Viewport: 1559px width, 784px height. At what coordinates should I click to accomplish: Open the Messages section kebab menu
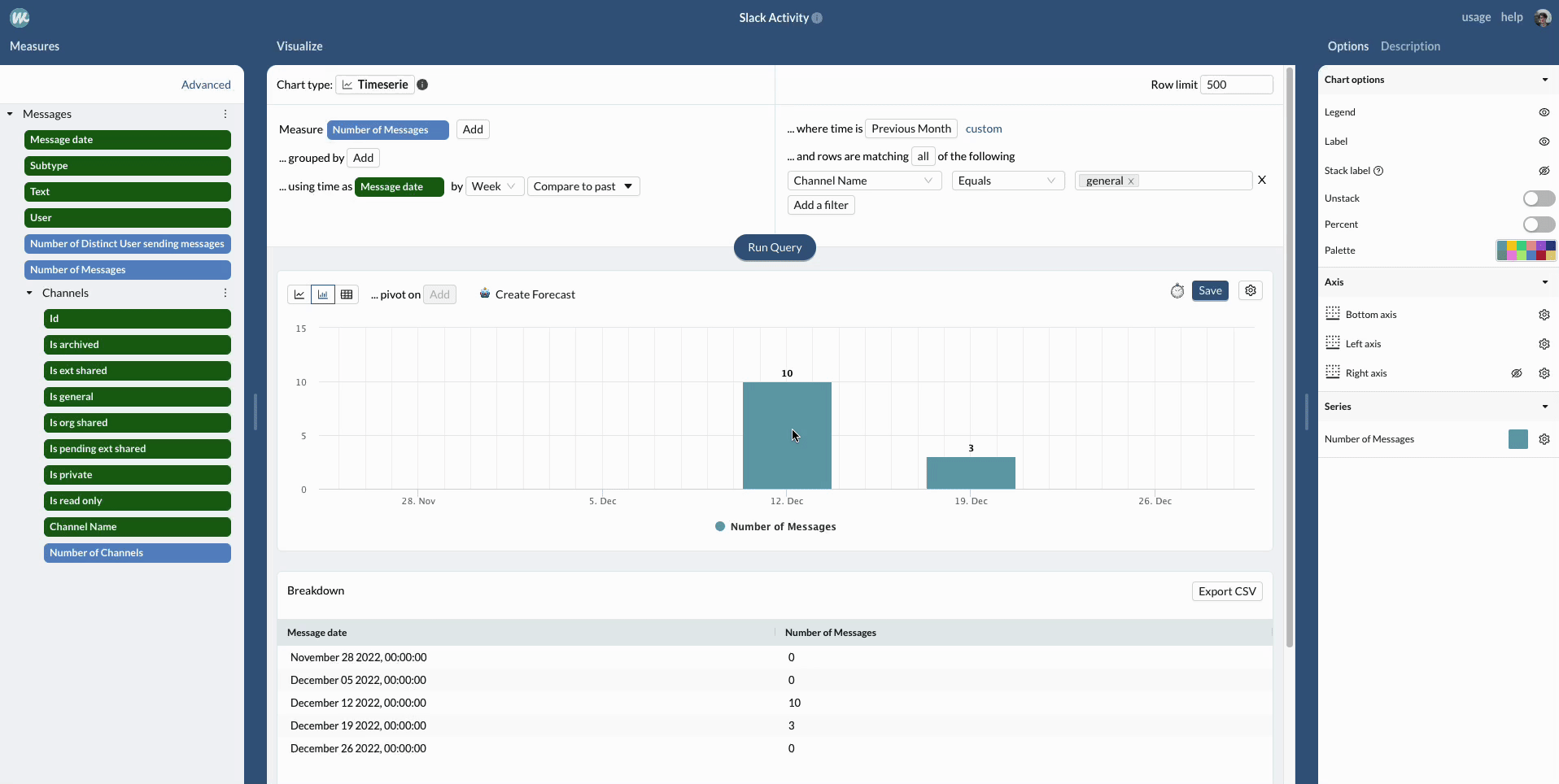click(x=225, y=114)
